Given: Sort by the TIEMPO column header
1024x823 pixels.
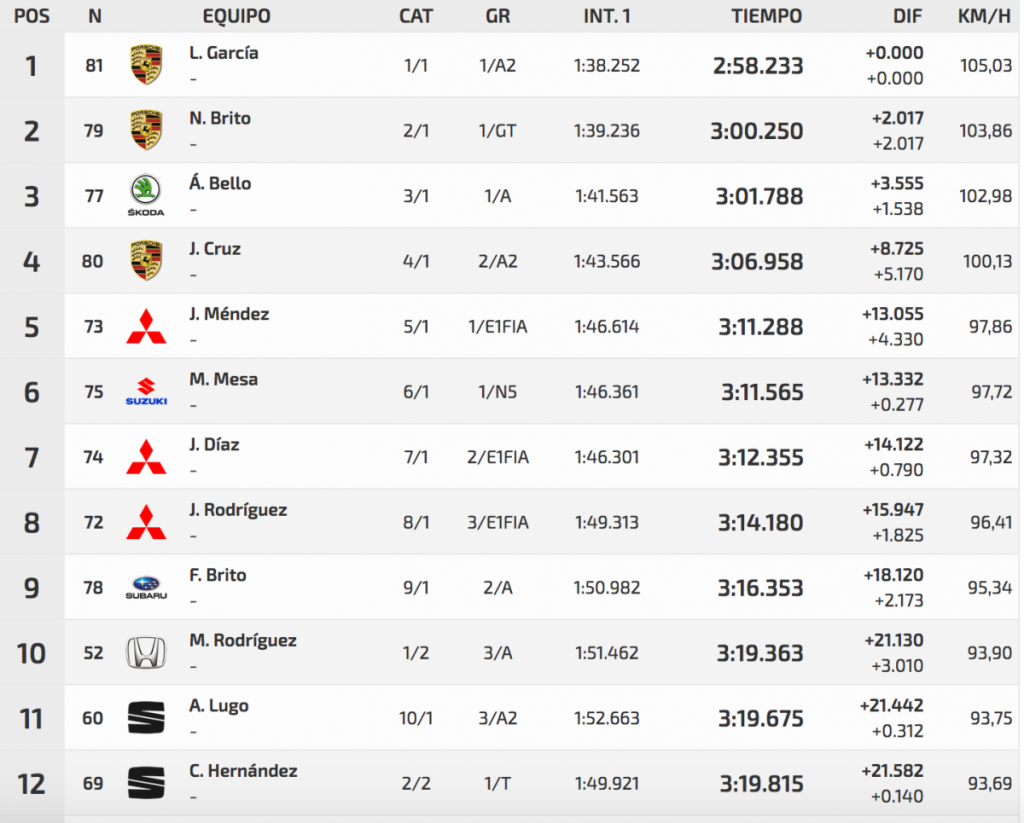Looking at the screenshot, I should coord(766,16).
